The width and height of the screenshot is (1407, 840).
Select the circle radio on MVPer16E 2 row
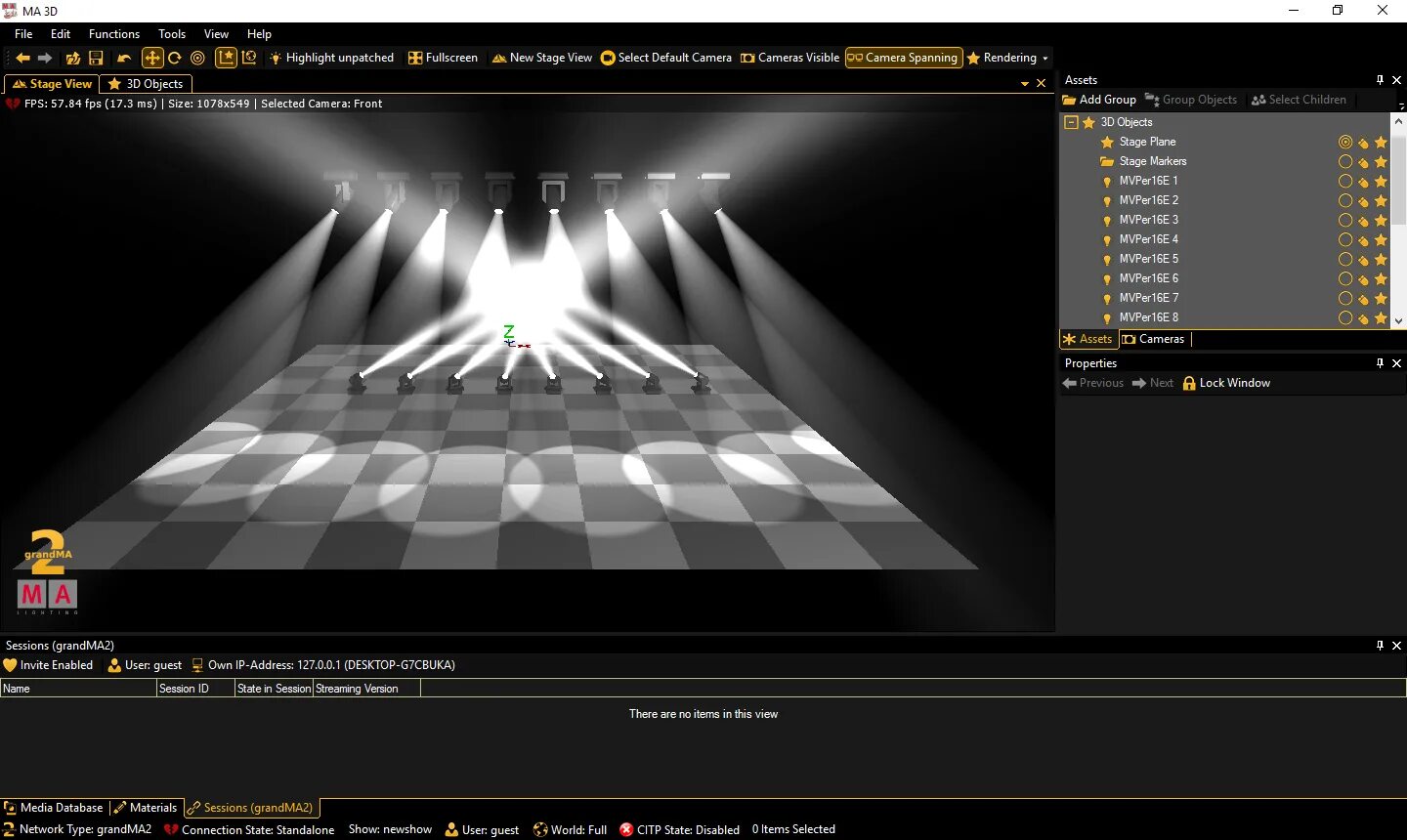point(1345,200)
